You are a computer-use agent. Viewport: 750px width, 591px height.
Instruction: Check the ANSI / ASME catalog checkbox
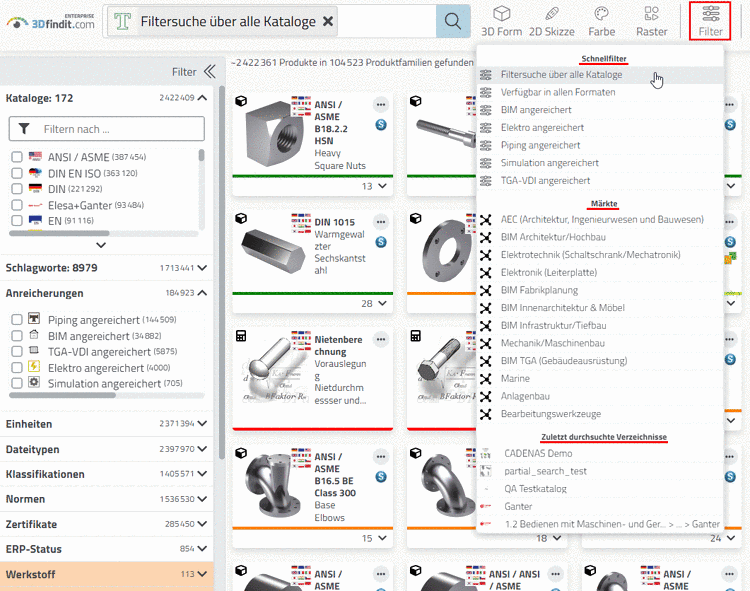tap(17, 157)
